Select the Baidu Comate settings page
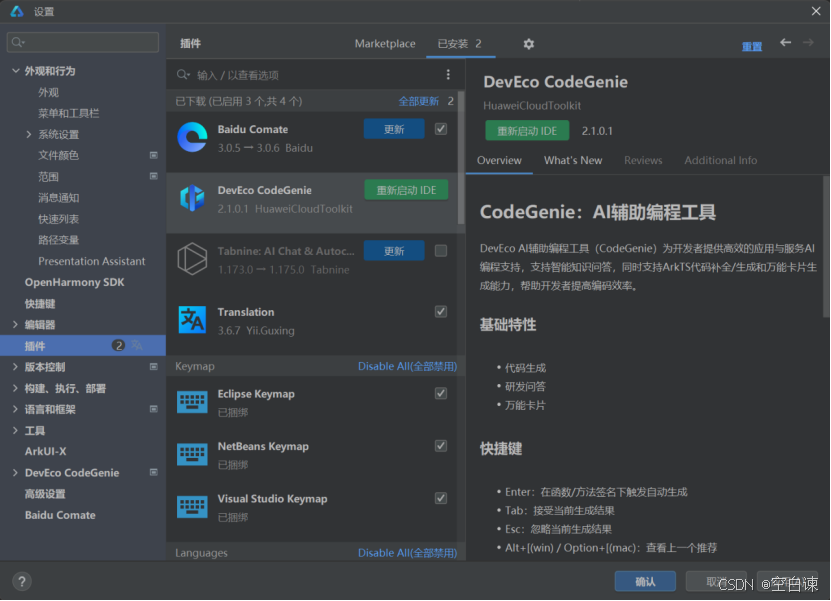831x601 pixels. (x=60, y=515)
